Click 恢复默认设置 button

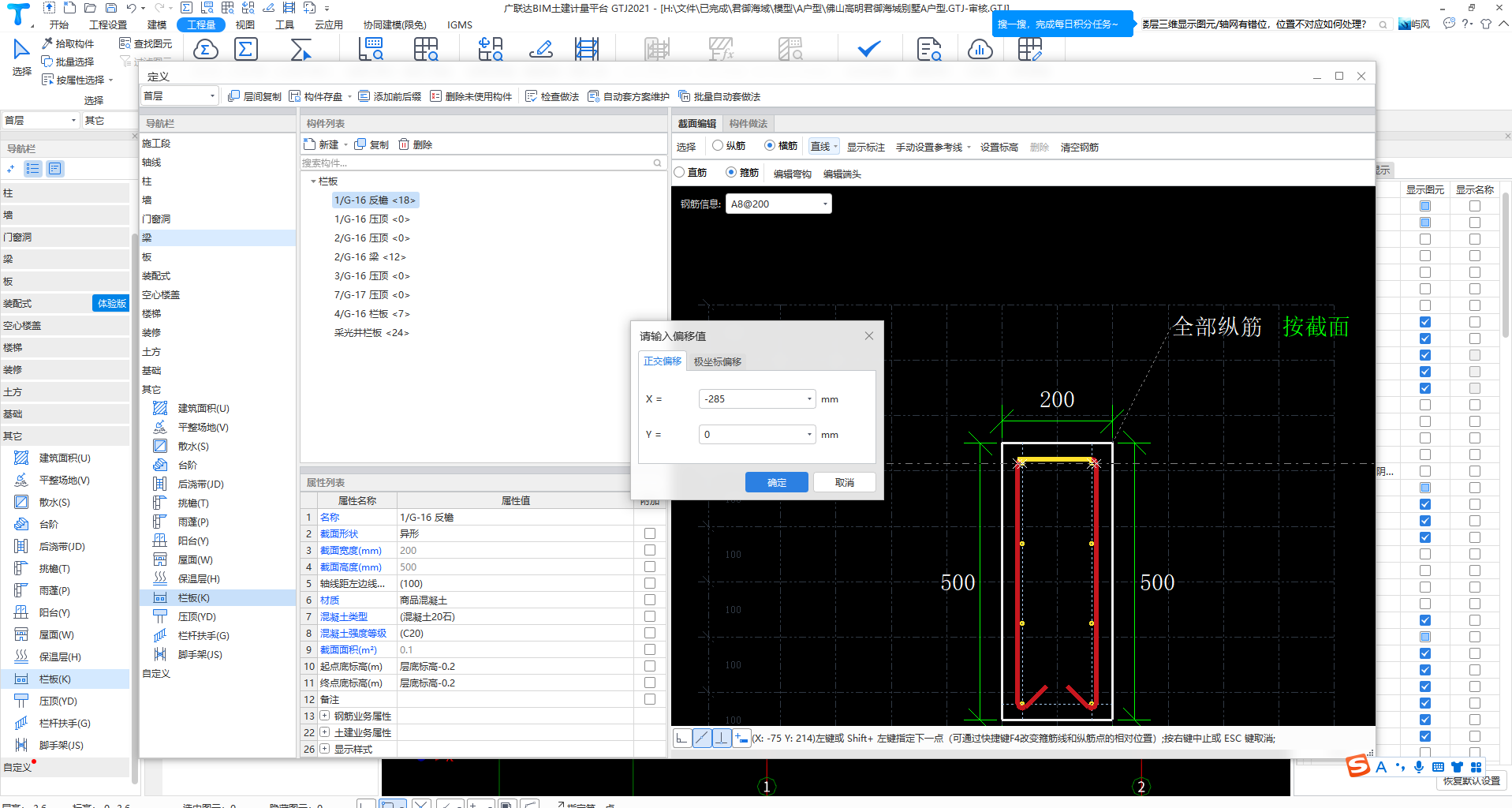click(1472, 780)
